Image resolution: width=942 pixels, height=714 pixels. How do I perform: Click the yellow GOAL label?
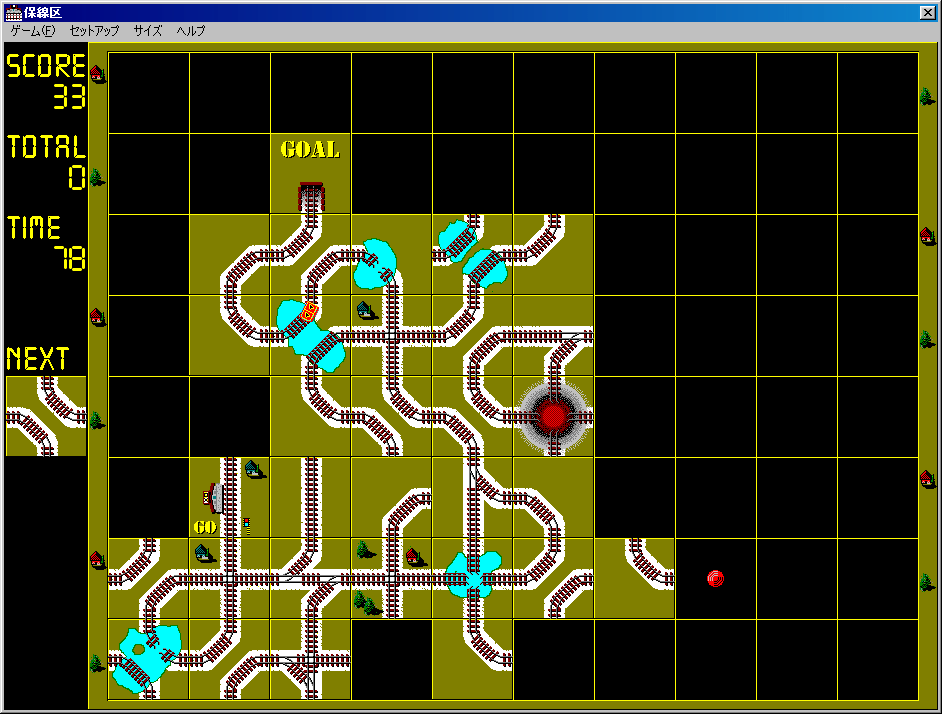[x=310, y=149]
